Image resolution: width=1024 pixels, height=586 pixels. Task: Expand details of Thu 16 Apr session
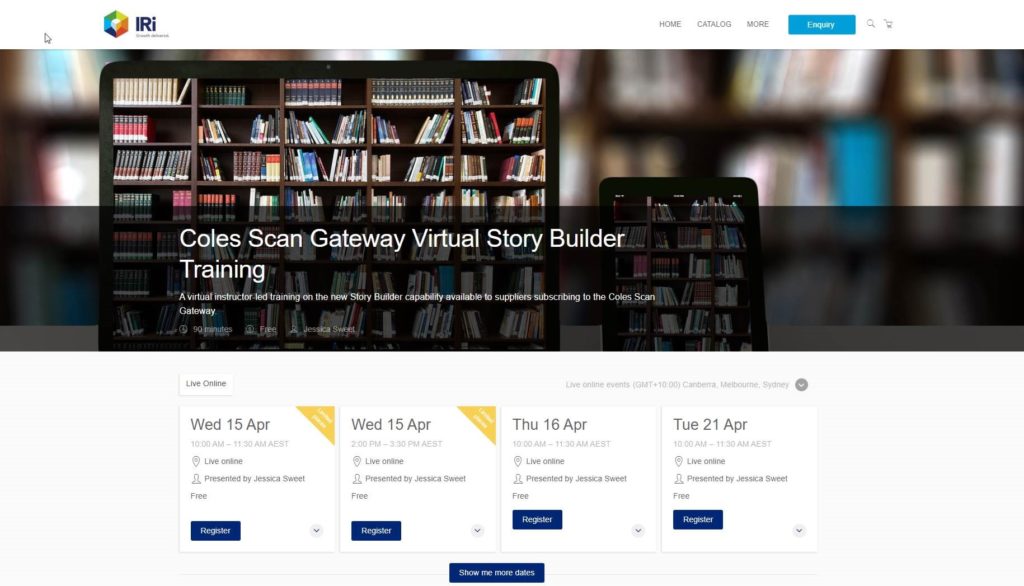[638, 530]
